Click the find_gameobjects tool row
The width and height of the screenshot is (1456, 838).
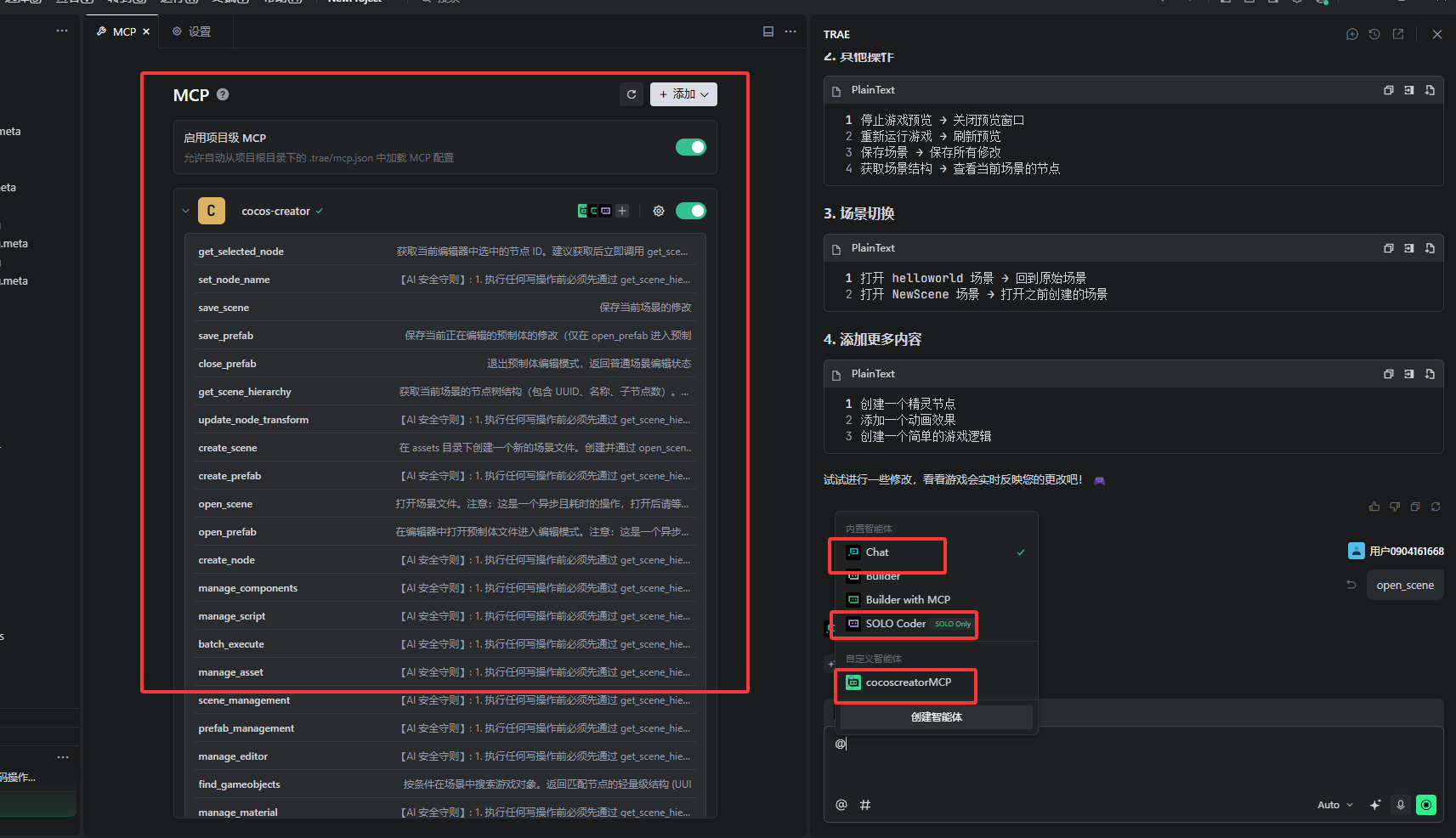[x=446, y=784]
